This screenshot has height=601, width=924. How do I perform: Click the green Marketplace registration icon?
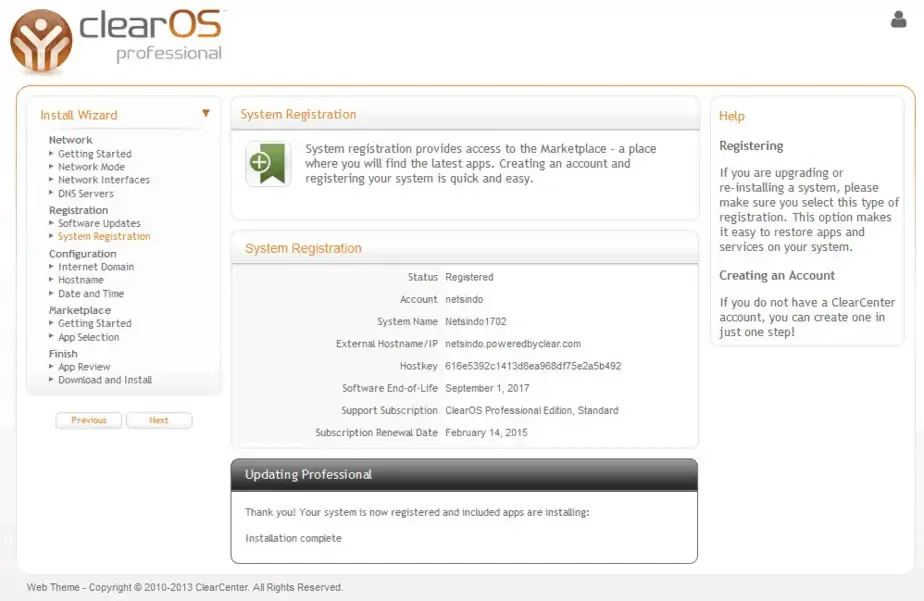[x=268, y=164]
